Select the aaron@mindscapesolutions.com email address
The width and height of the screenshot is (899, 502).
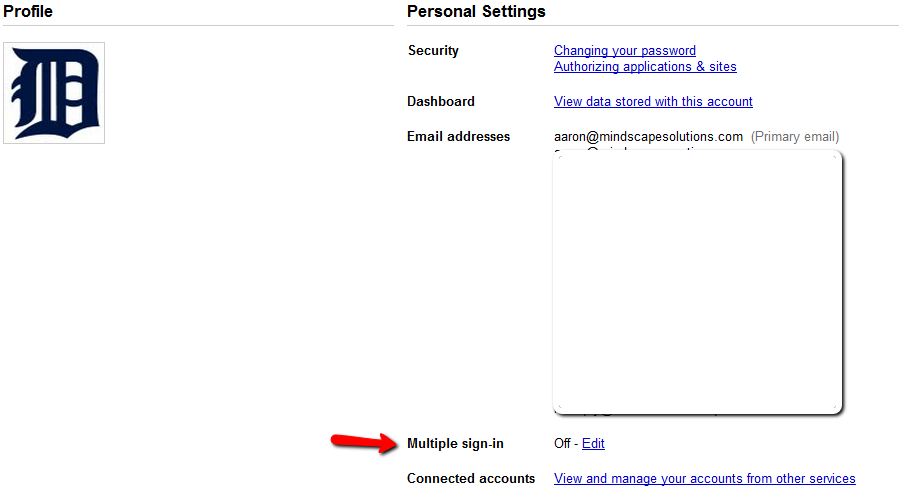click(648, 136)
